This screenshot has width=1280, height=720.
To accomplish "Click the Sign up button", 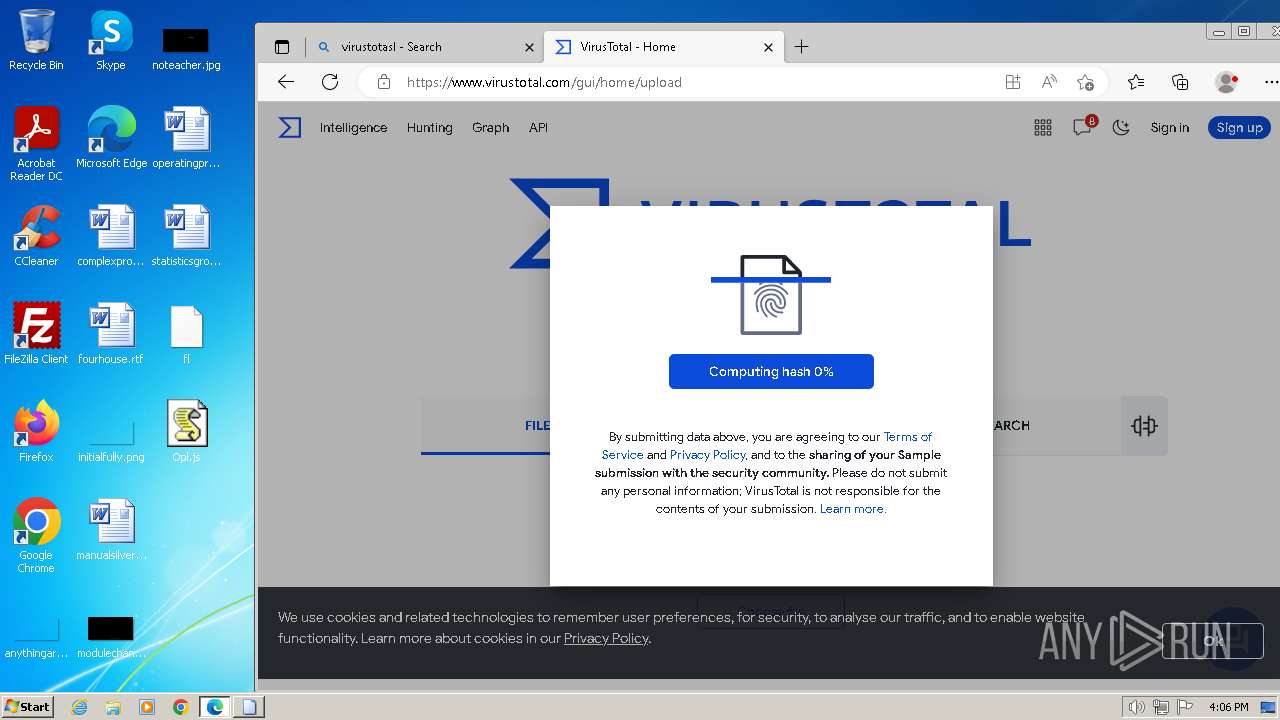I will pyautogui.click(x=1239, y=127).
